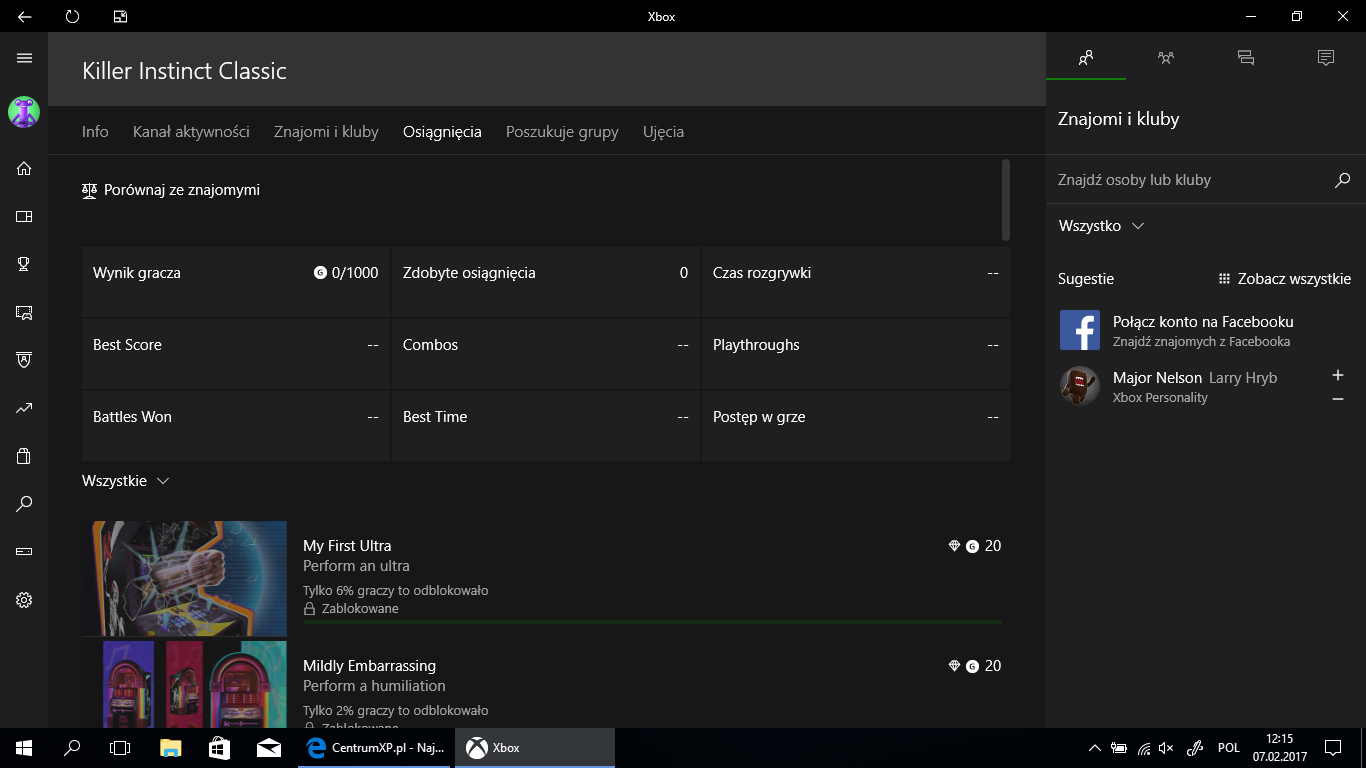Click the Mildly Embarrassing title text
The height and width of the screenshot is (768, 1366).
369,666
